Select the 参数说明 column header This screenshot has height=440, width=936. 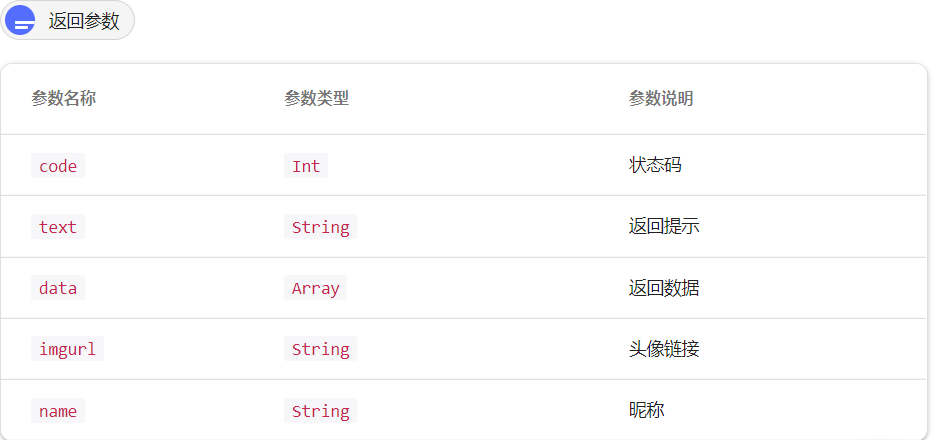pos(661,99)
